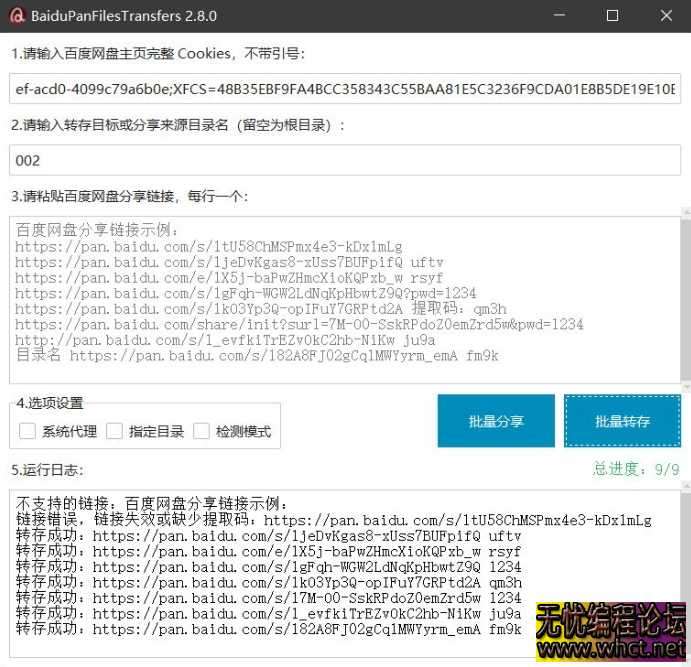Focus the Cookies input field
Screen dimensions: 691x667
pyautogui.click(x=345, y=89)
